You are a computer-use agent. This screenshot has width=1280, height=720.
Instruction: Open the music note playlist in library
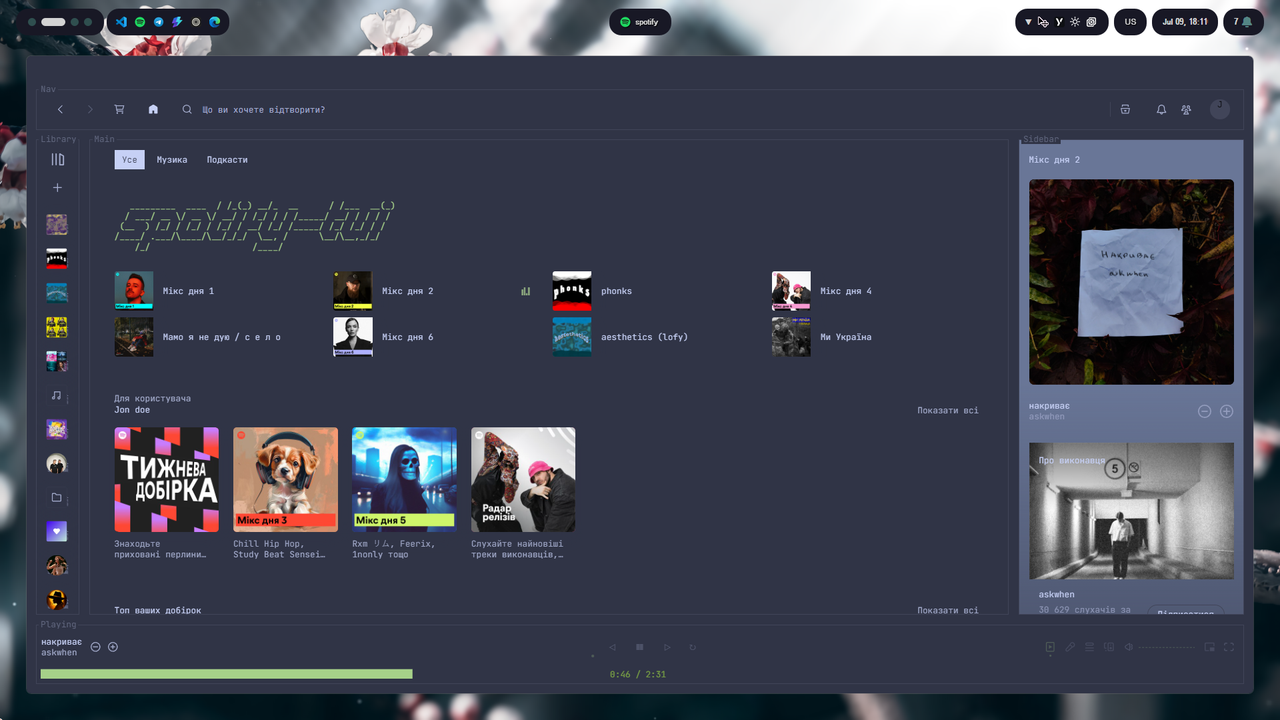56,395
